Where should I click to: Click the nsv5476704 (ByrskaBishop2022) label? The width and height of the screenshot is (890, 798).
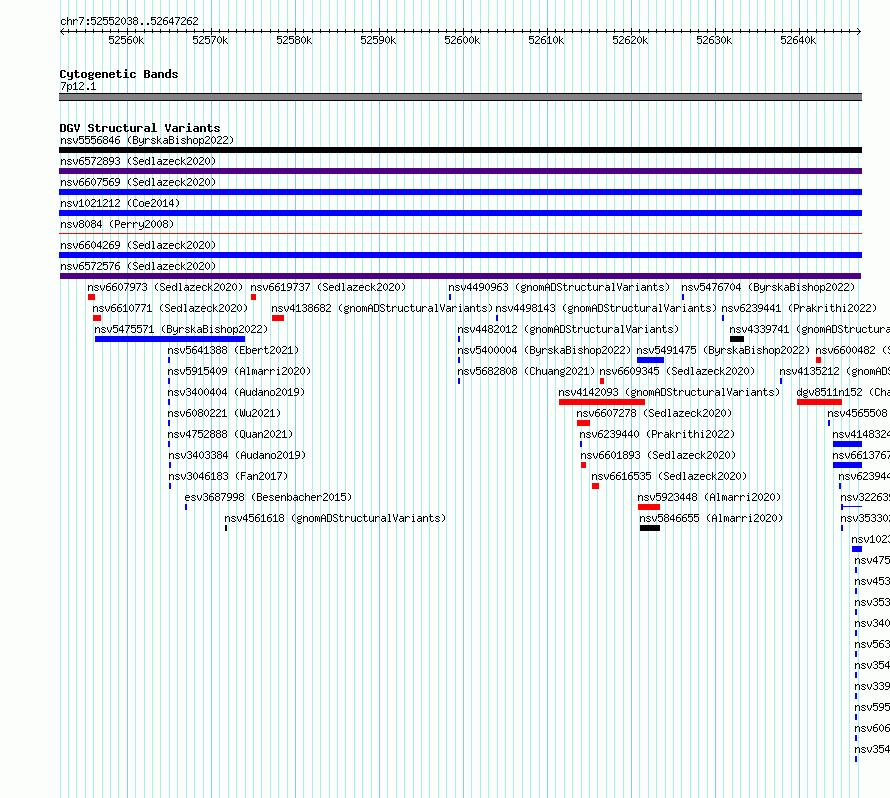coord(768,287)
